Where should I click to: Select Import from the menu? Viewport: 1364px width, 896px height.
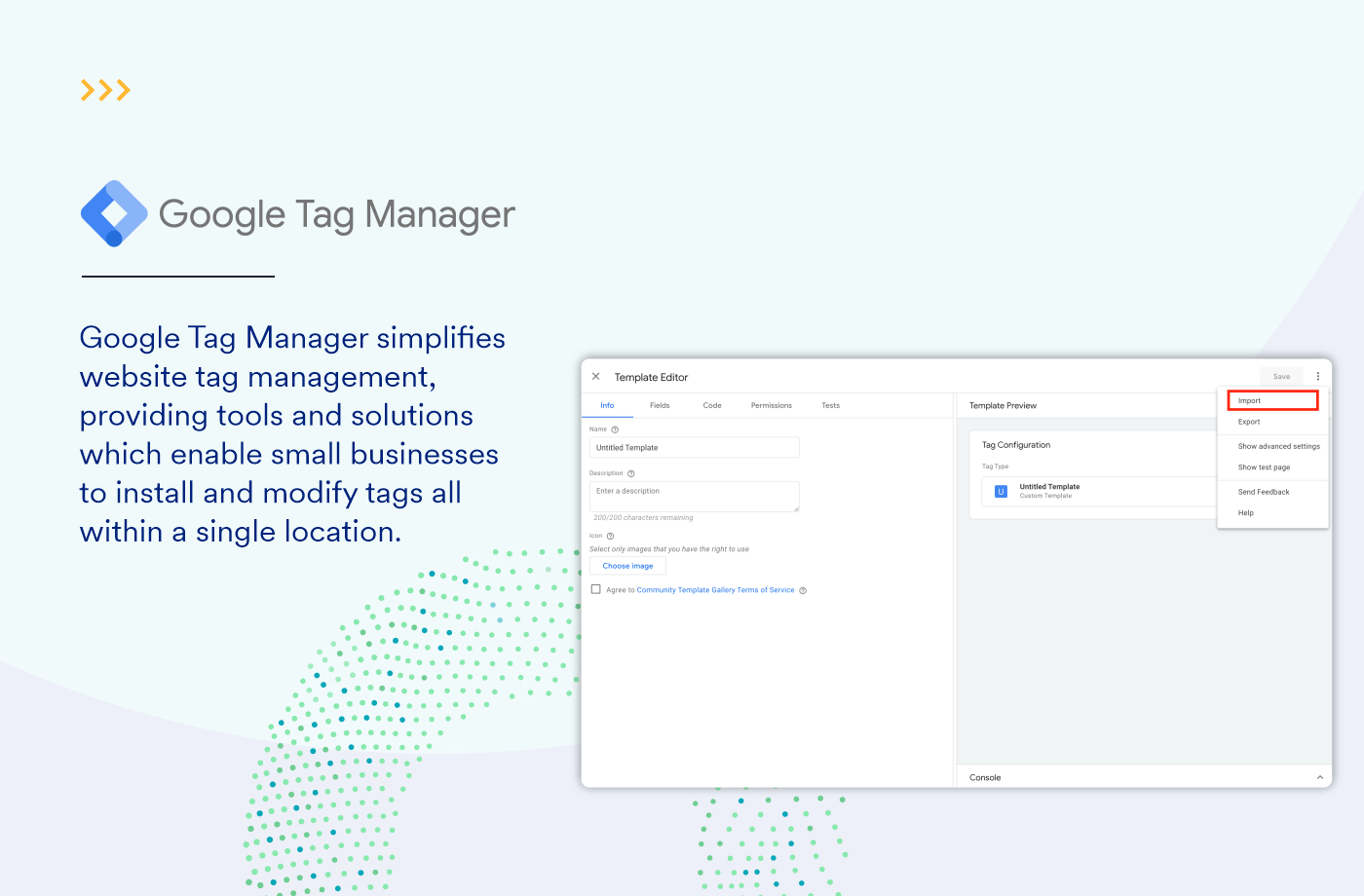click(1272, 400)
